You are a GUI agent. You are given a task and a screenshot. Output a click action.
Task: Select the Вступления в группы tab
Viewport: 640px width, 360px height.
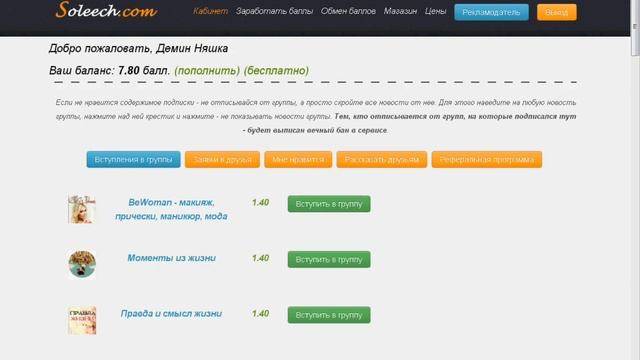[x=133, y=160]
